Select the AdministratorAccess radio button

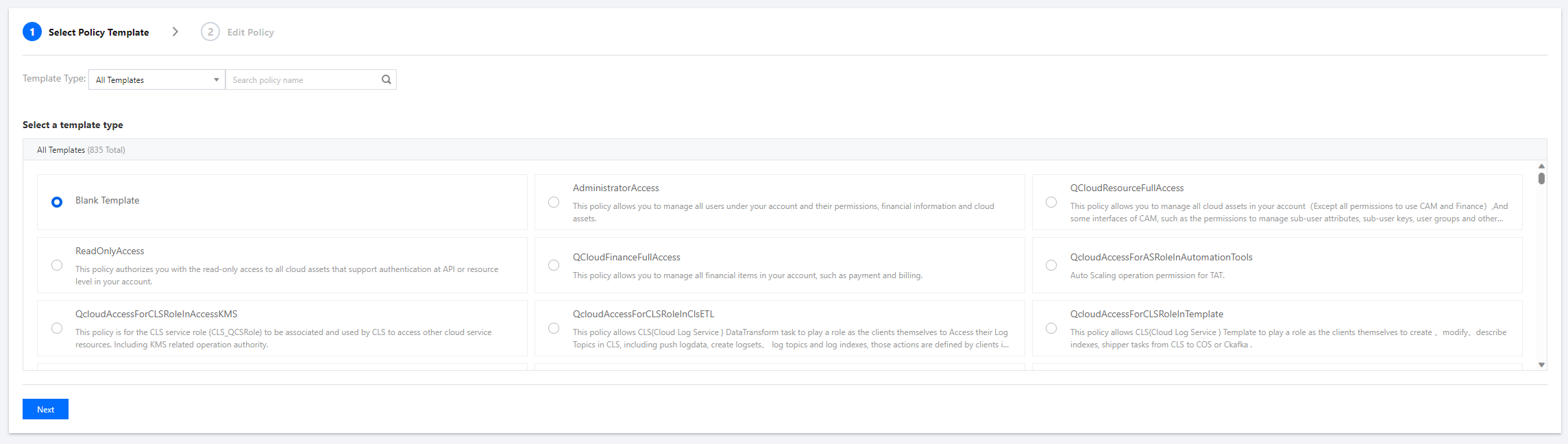click(554, 202)
